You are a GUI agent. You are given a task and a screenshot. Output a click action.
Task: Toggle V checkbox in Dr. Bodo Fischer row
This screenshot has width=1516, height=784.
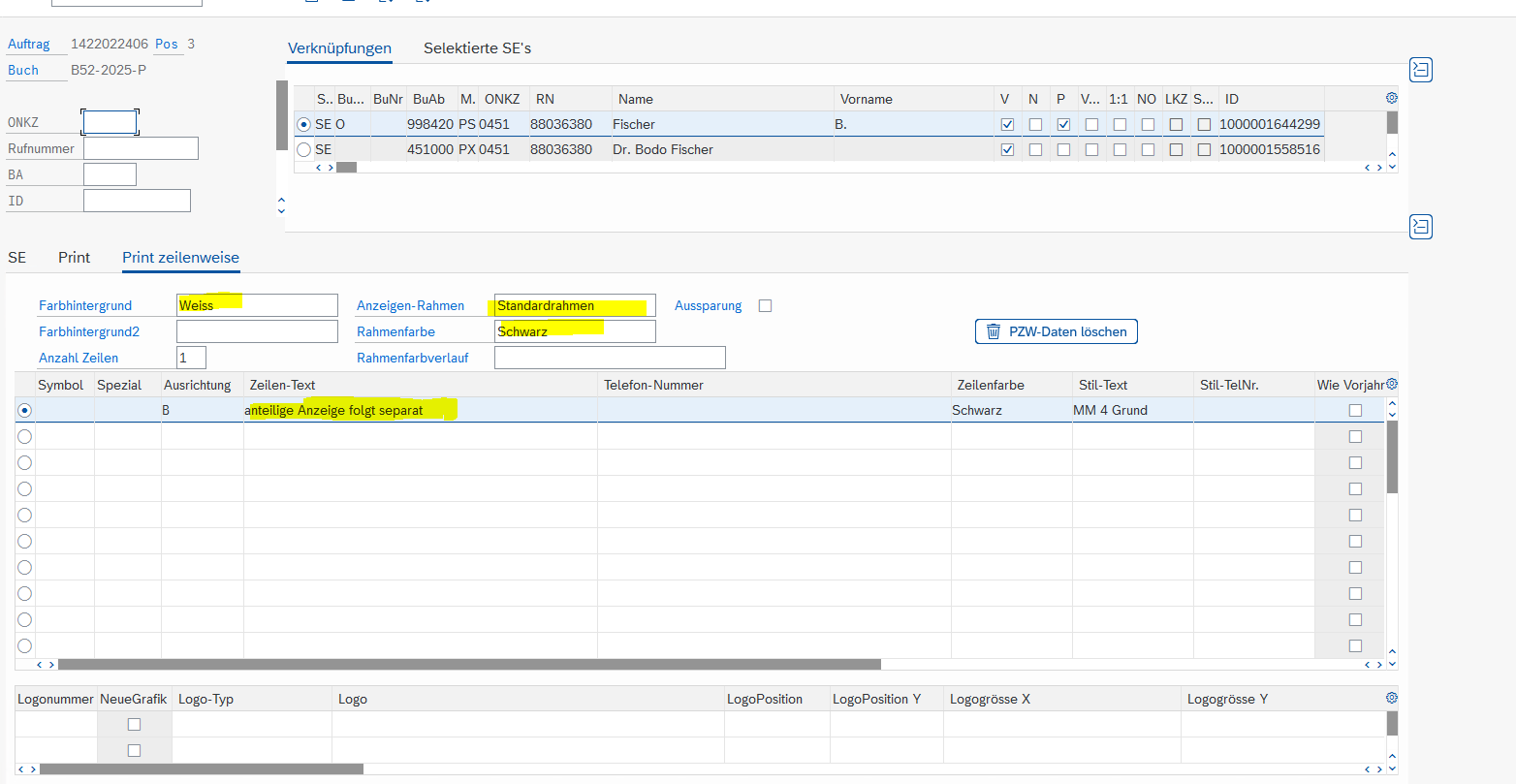coord(1007,149)
